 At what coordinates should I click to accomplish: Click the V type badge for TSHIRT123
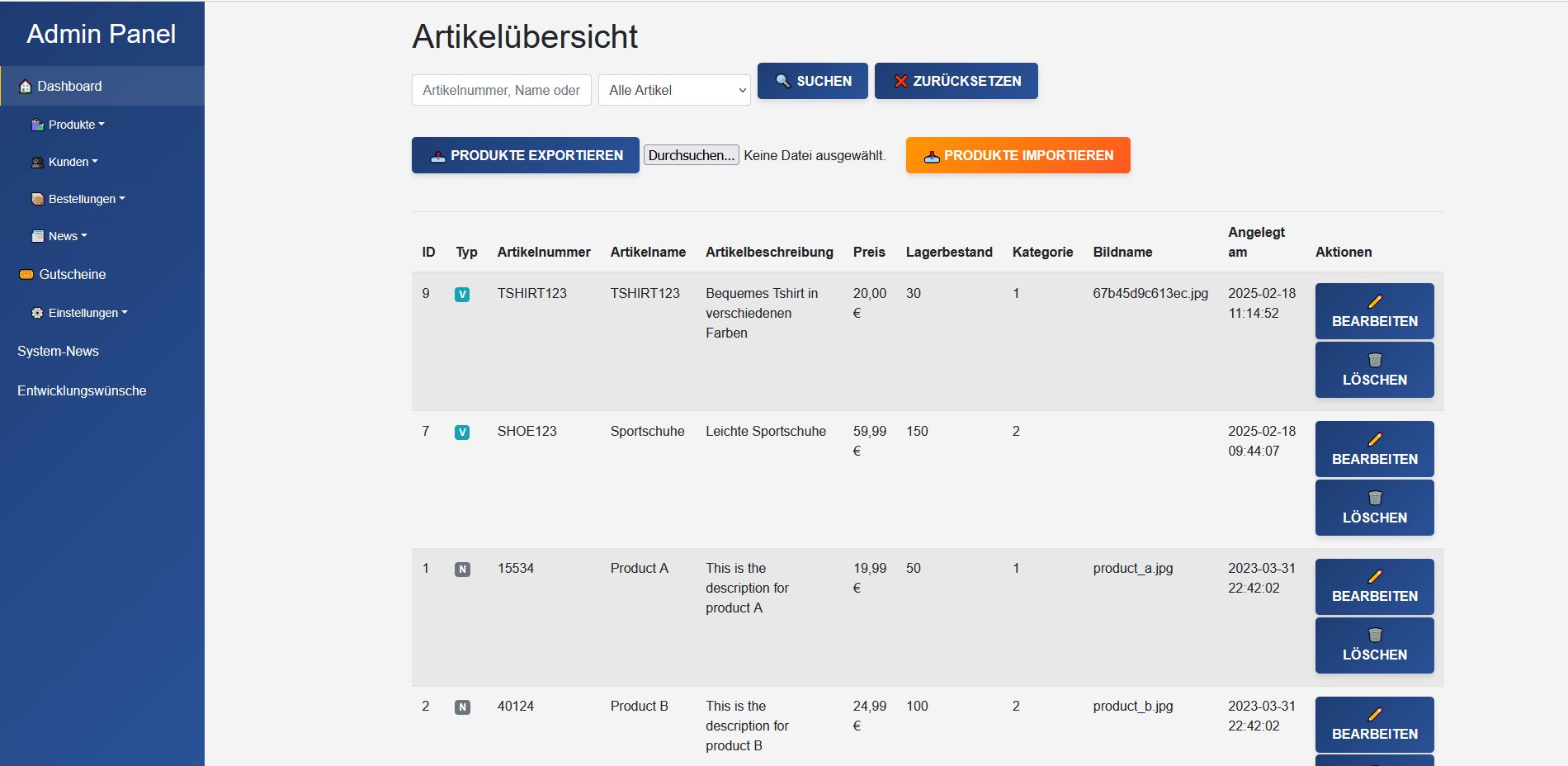click(x=462, y=295)
